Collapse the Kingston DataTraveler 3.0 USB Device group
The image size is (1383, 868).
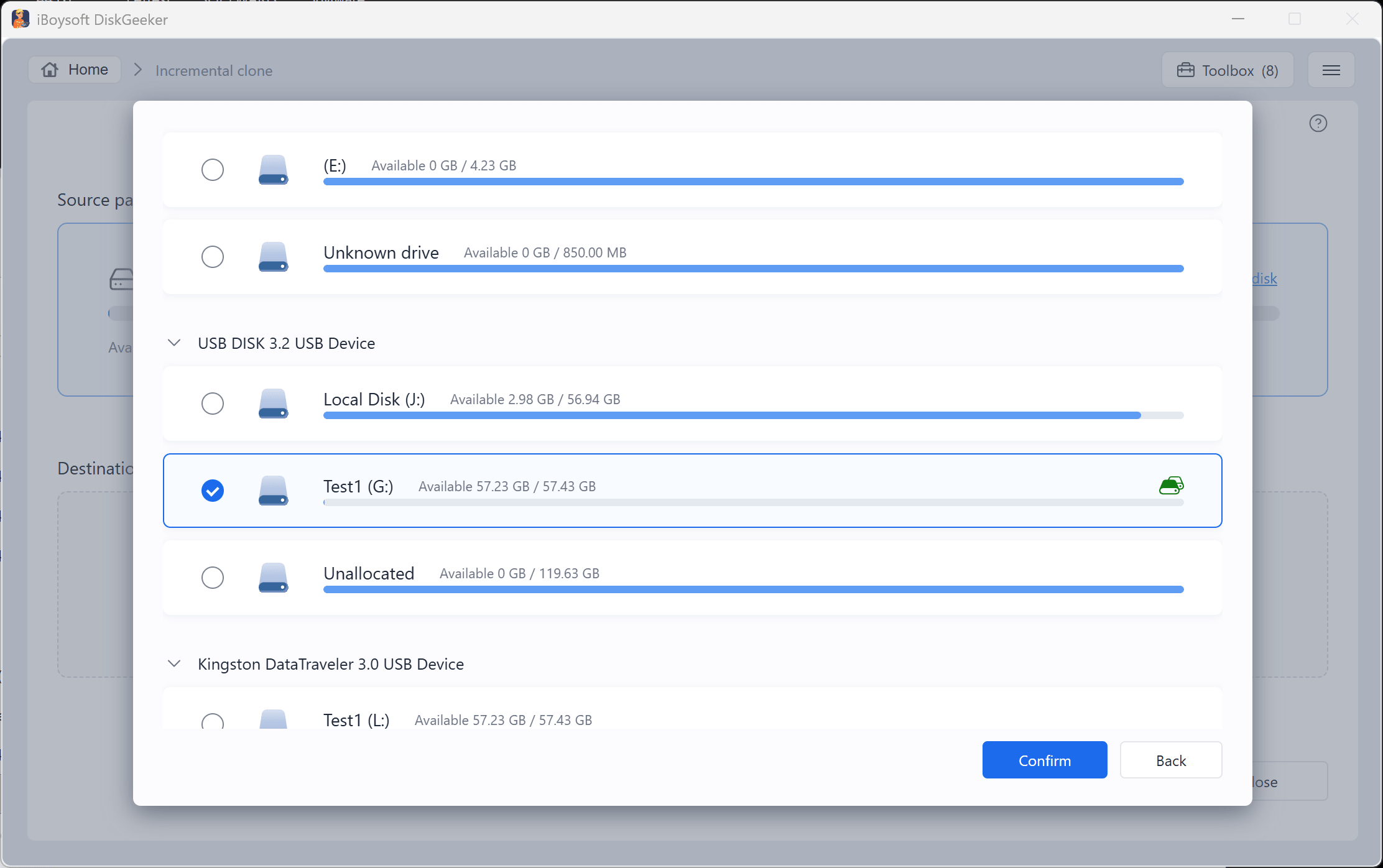pyautogui.click(x=175, y=664)
